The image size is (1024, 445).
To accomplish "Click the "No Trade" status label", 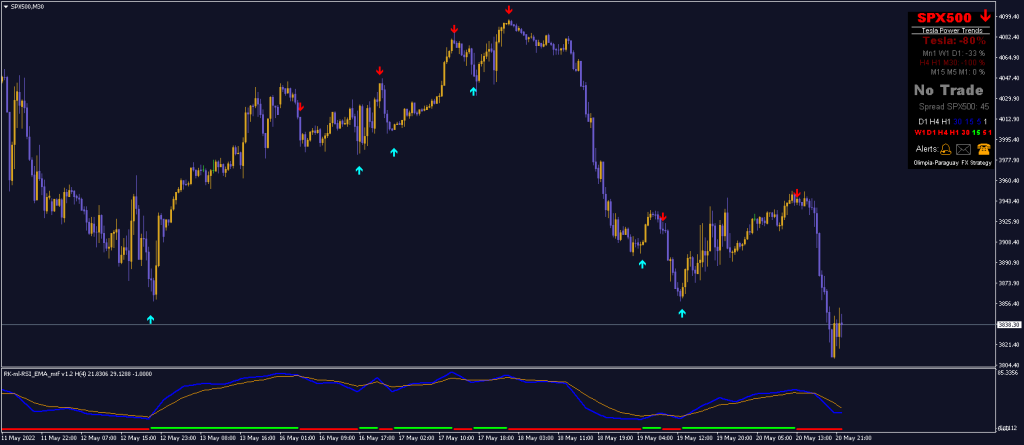I will [949, 90].
